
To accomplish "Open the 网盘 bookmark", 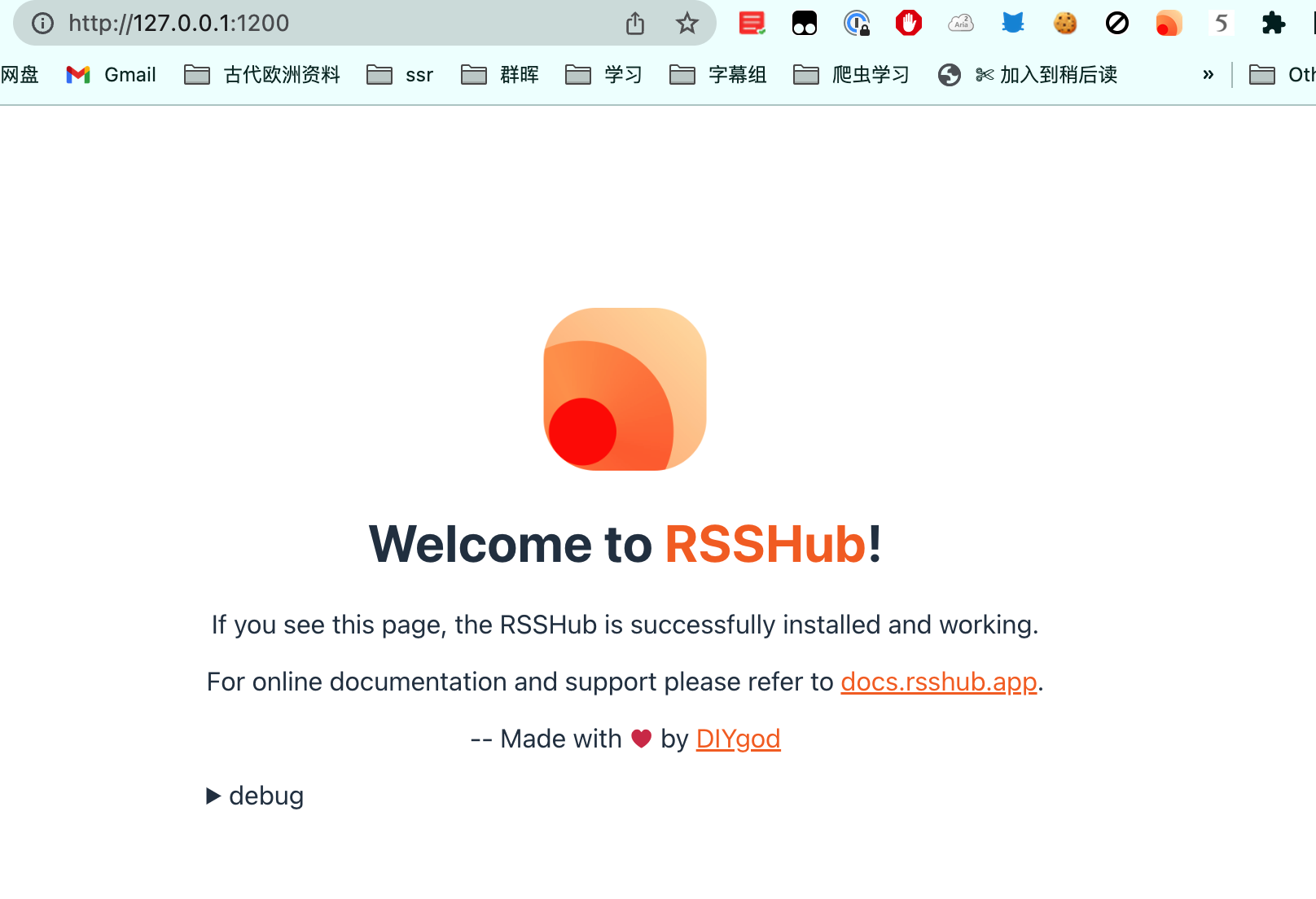I will point(20,75).
